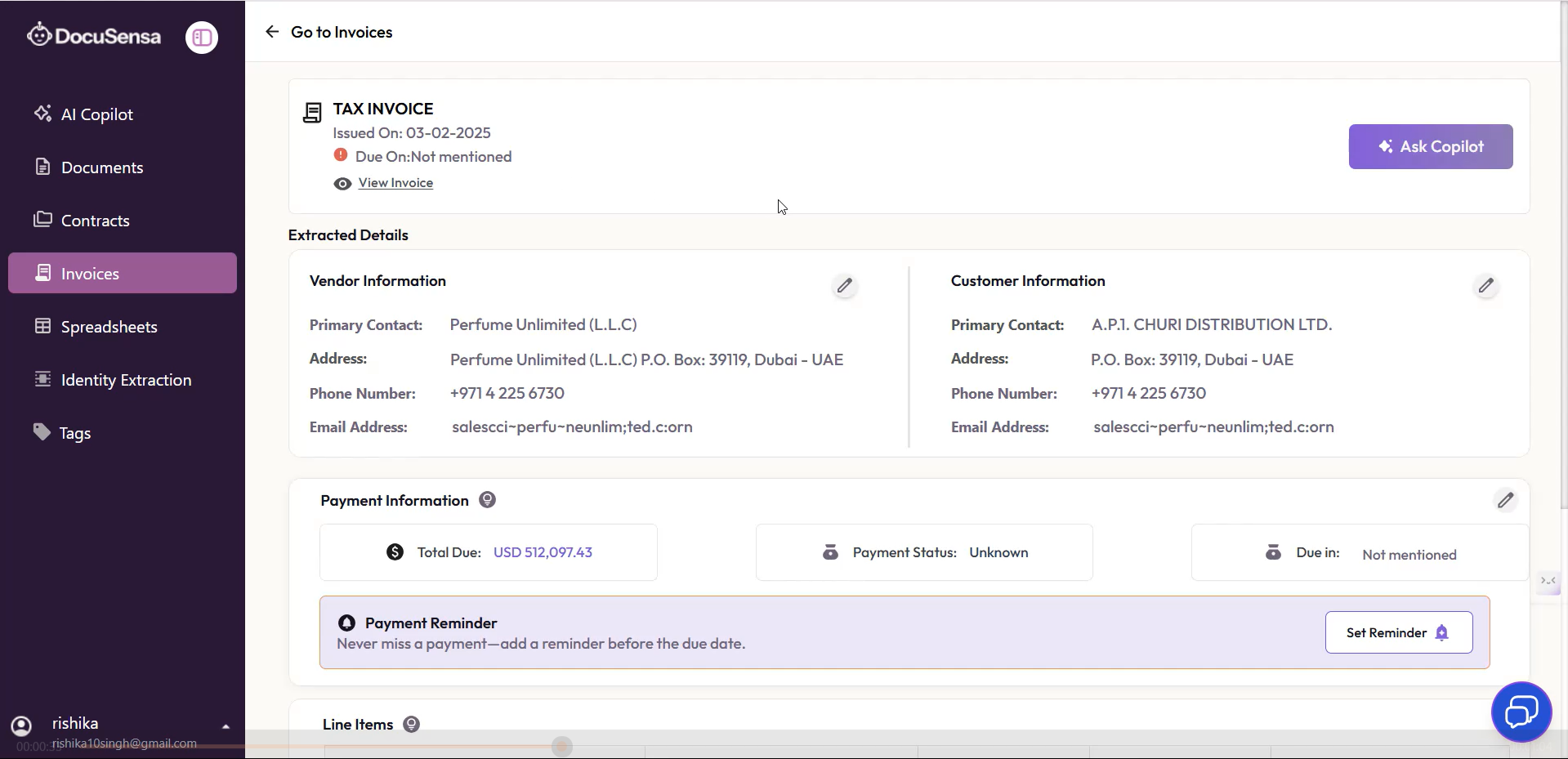The width and height of the screenshot is (1568, 759).
Task: Select the Due in Not mentioned value
Action: [x=1409, y=555]
